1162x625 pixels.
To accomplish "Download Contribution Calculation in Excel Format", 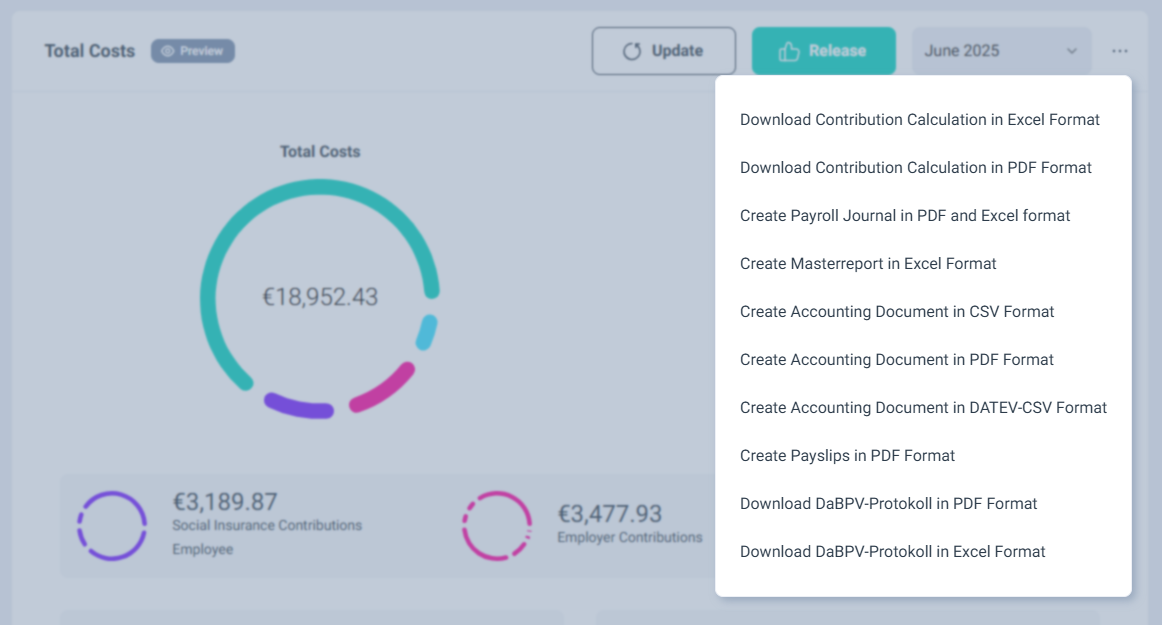I will (919, 120).
